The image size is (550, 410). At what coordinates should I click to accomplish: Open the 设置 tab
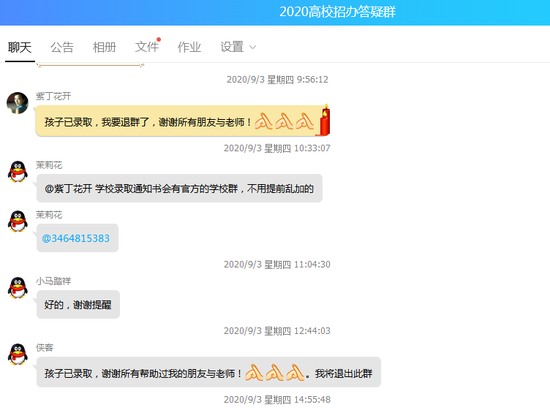[x=232, y=47]
